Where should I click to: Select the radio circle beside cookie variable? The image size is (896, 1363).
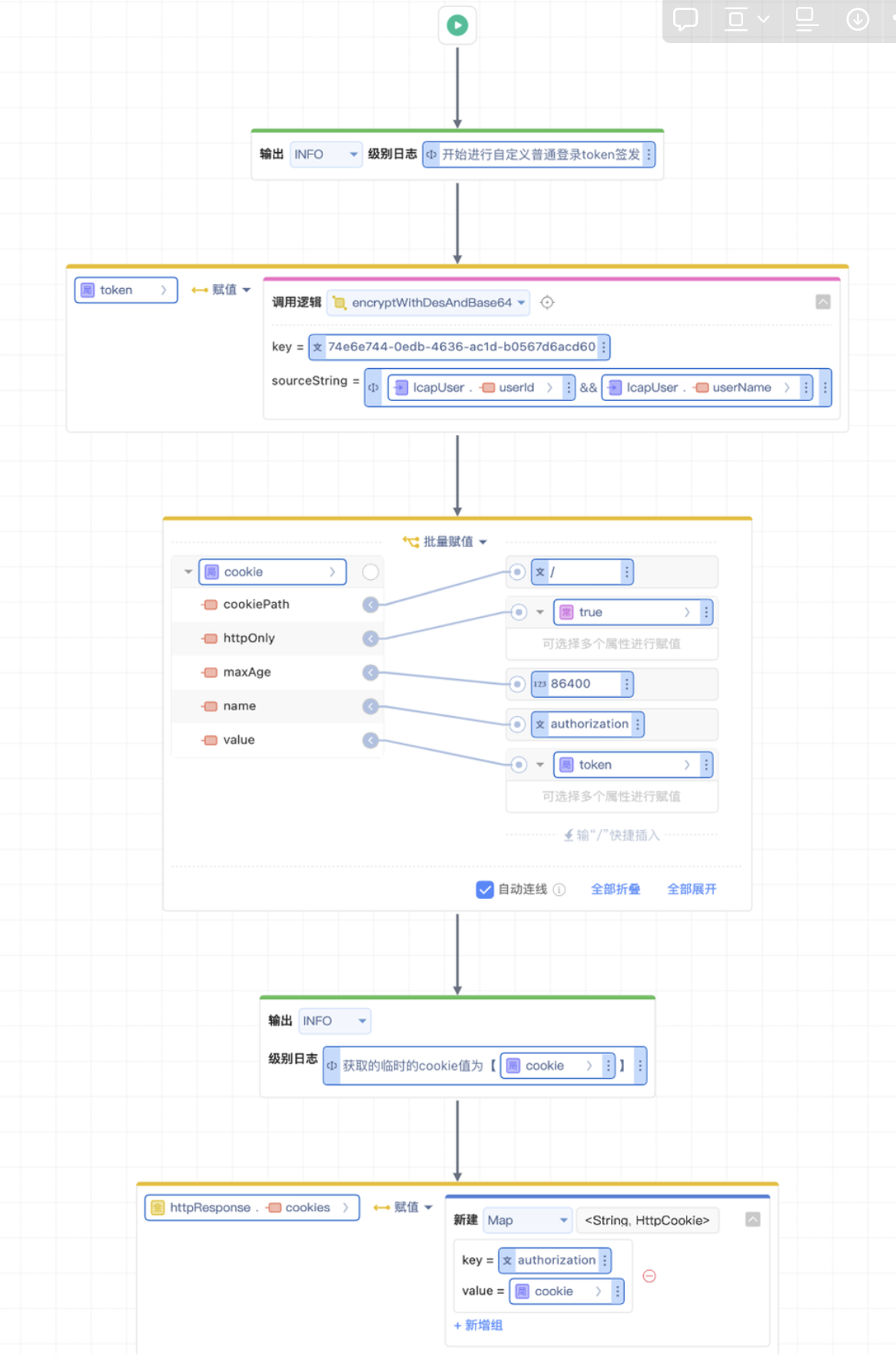[370, 572]
